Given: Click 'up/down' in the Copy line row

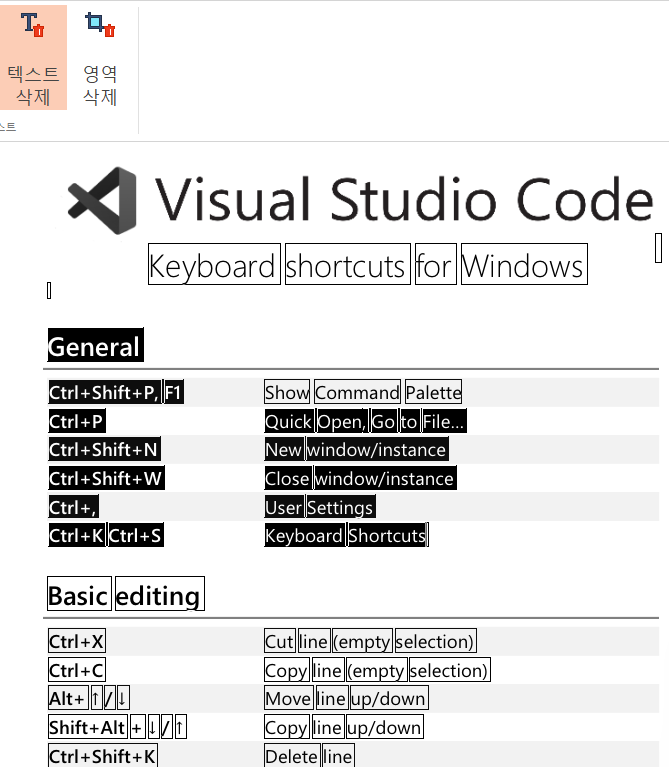Looking at the screenshot, I should coord(385,727).
